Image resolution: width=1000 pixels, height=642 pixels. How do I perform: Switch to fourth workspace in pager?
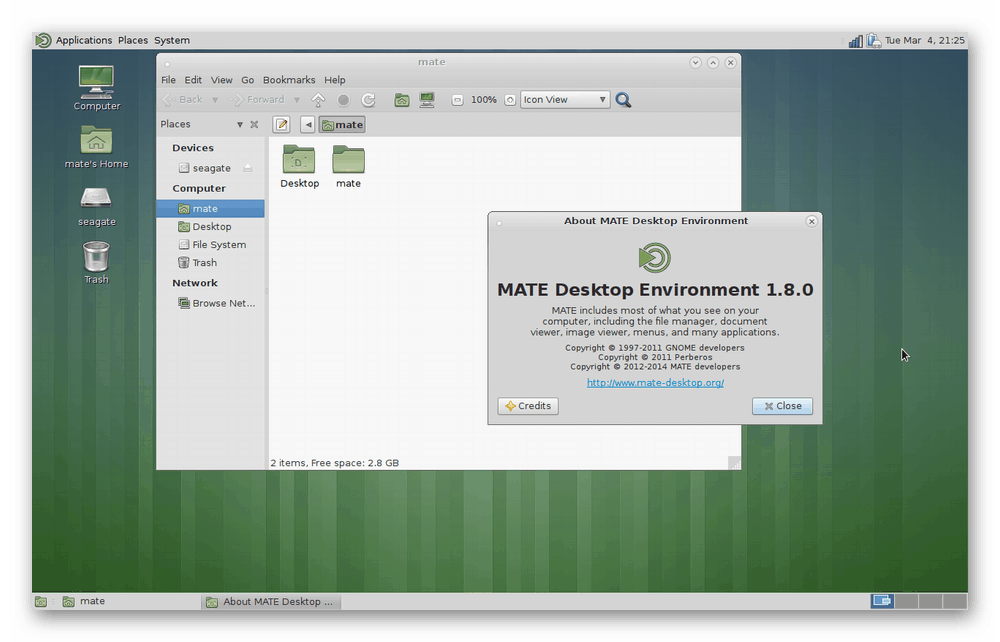click(x=955, y=601)
